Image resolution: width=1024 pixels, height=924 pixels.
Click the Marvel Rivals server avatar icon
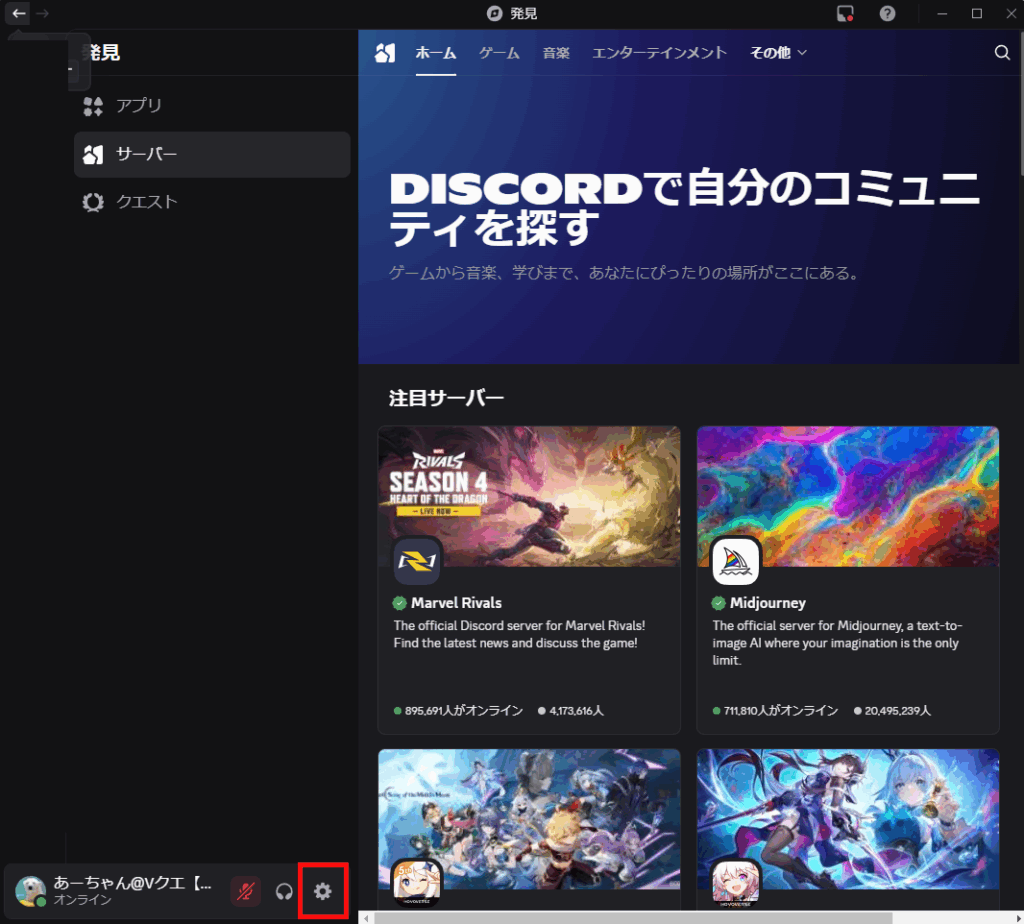pos(416,561)
